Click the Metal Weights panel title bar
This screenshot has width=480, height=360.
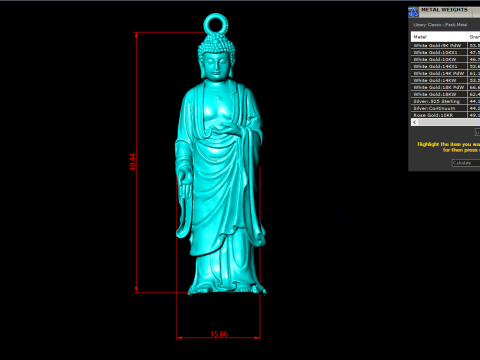coord(444,12)
